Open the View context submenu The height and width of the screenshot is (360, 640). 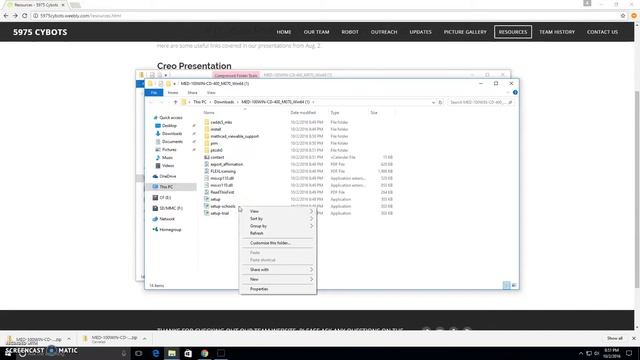[x=278, y=211]
